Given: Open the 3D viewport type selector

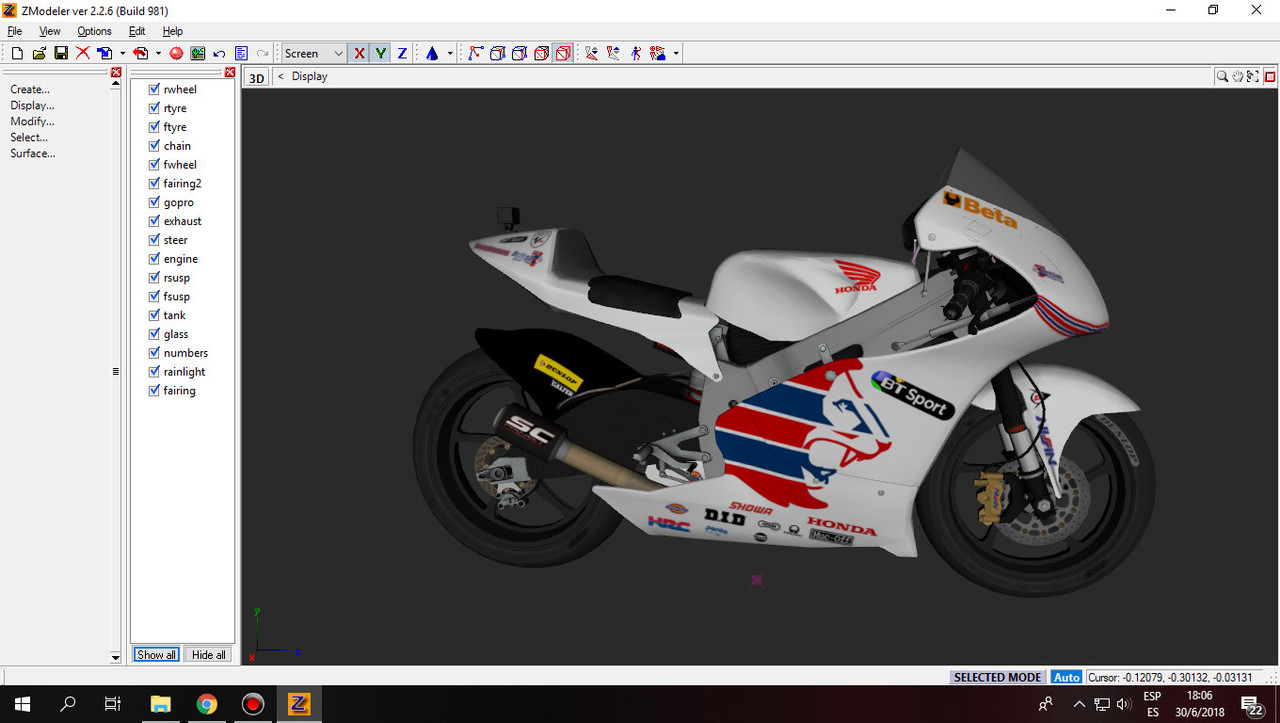Looking at the screenshot, I should [x=257, y=77].
